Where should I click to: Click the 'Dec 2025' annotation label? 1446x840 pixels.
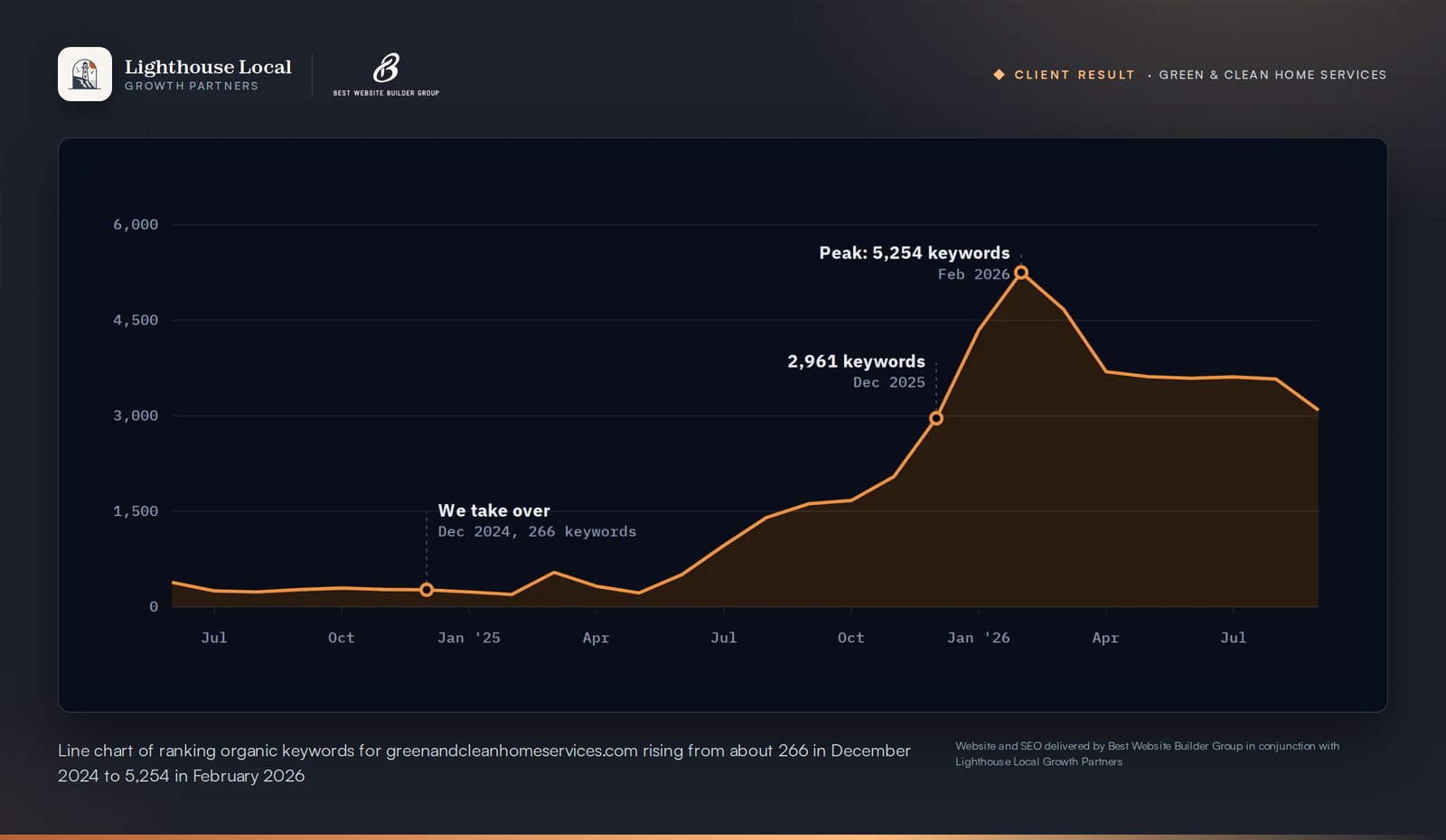pos(889,382)
